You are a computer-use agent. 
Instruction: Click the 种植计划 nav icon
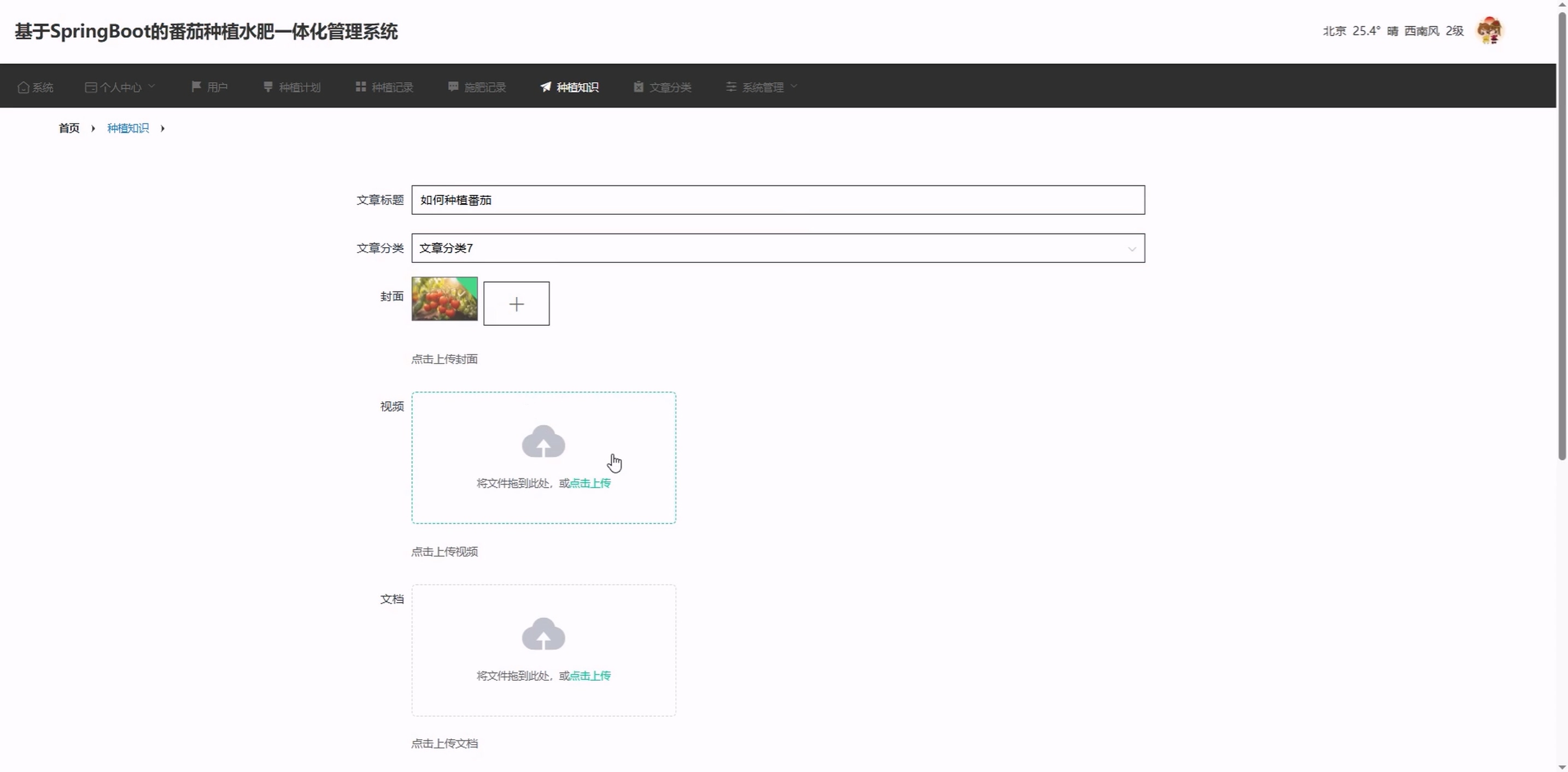268,86
